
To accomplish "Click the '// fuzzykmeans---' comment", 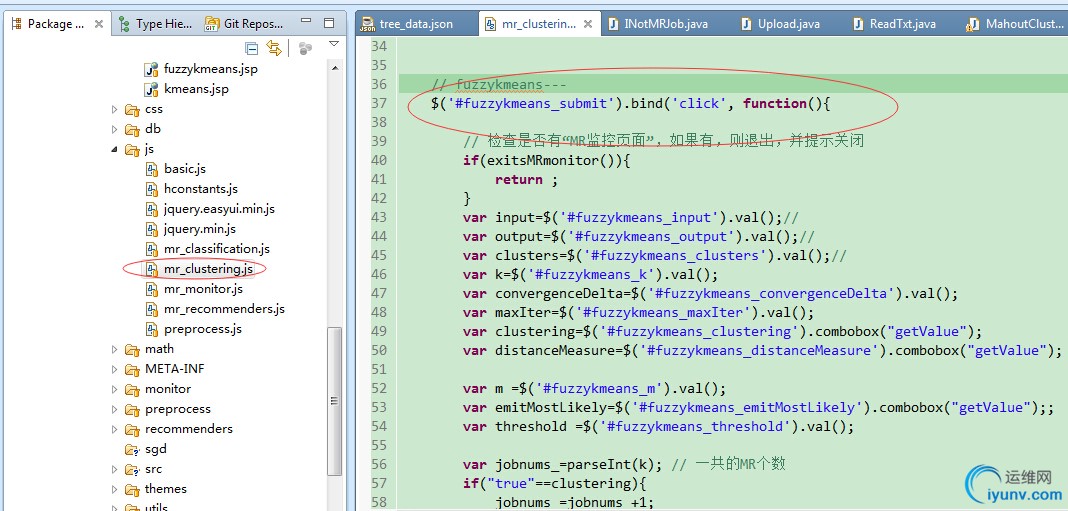I will pos(499,84).
